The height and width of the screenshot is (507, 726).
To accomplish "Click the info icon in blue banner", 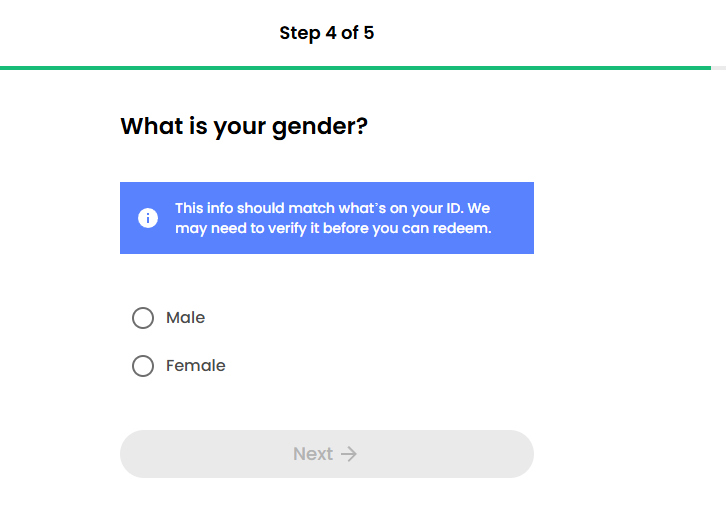I will (148, 218).
